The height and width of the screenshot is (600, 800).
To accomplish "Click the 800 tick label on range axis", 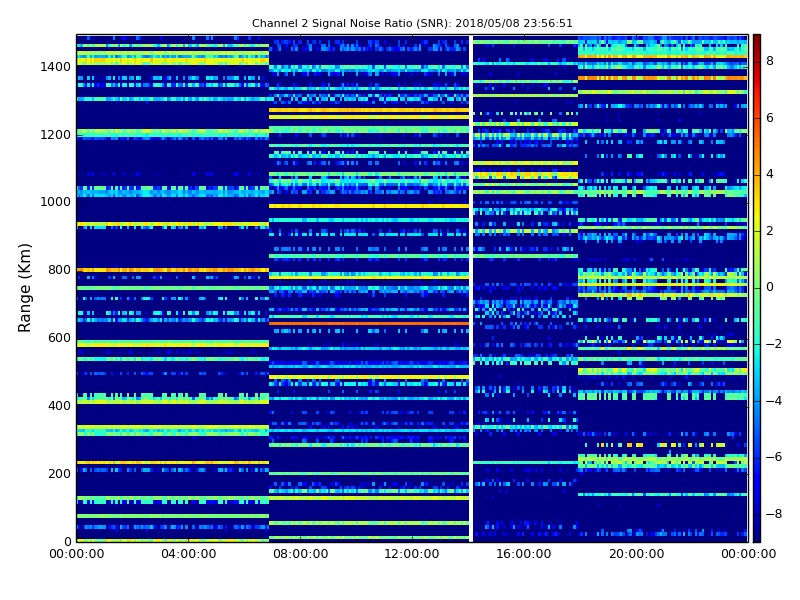I will pyautogui.click(x=59, y=270).
